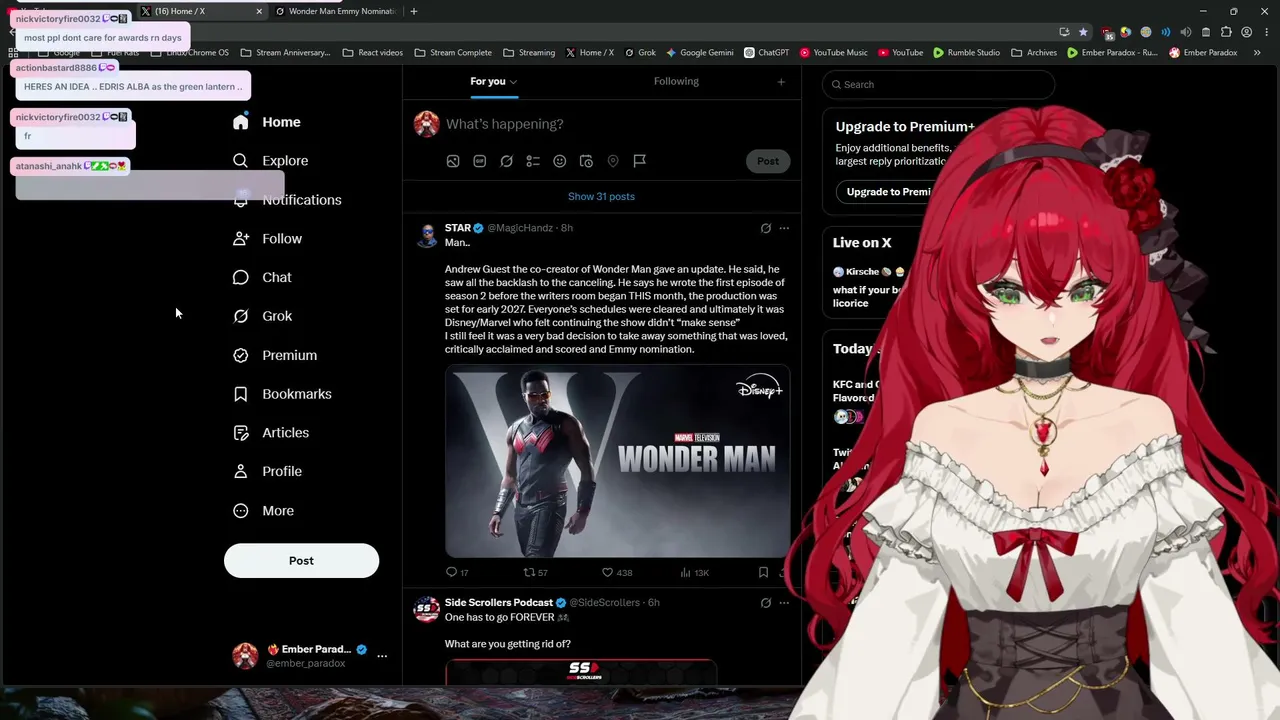Open the Google Gemini bookmark
This screenshot has width=1280, height=720.
point(700,53)
